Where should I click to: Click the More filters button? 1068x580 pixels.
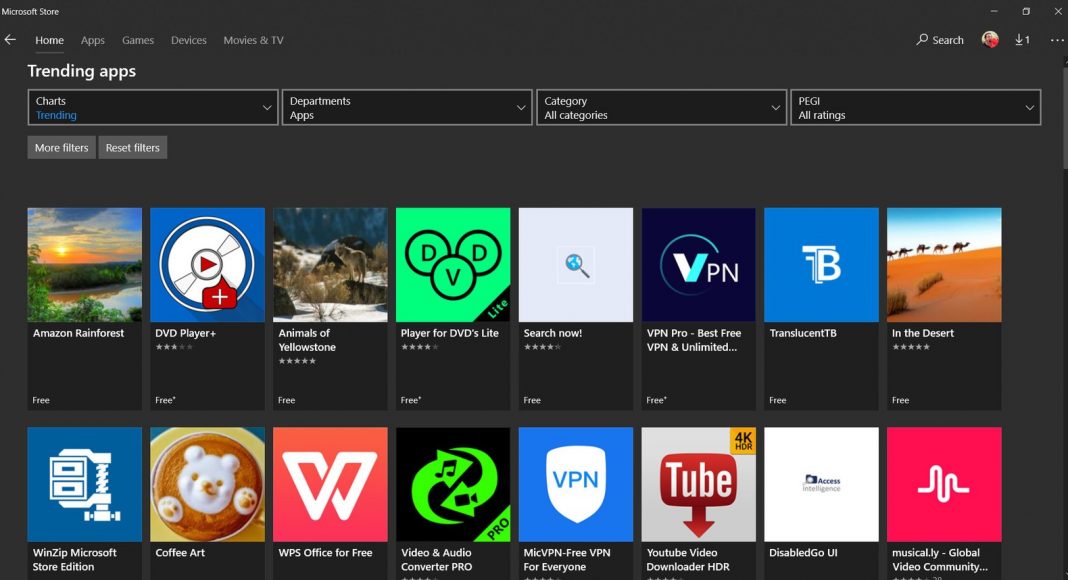pos(61,148)
